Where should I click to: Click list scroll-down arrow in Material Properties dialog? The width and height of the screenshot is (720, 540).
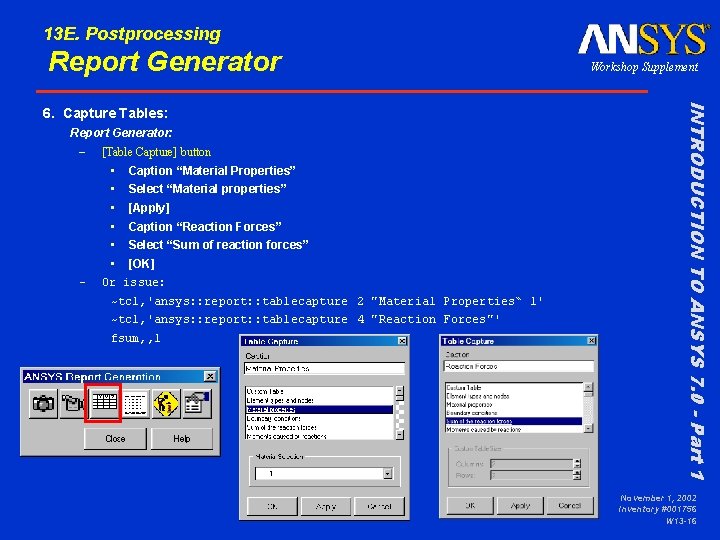point(399,434)
